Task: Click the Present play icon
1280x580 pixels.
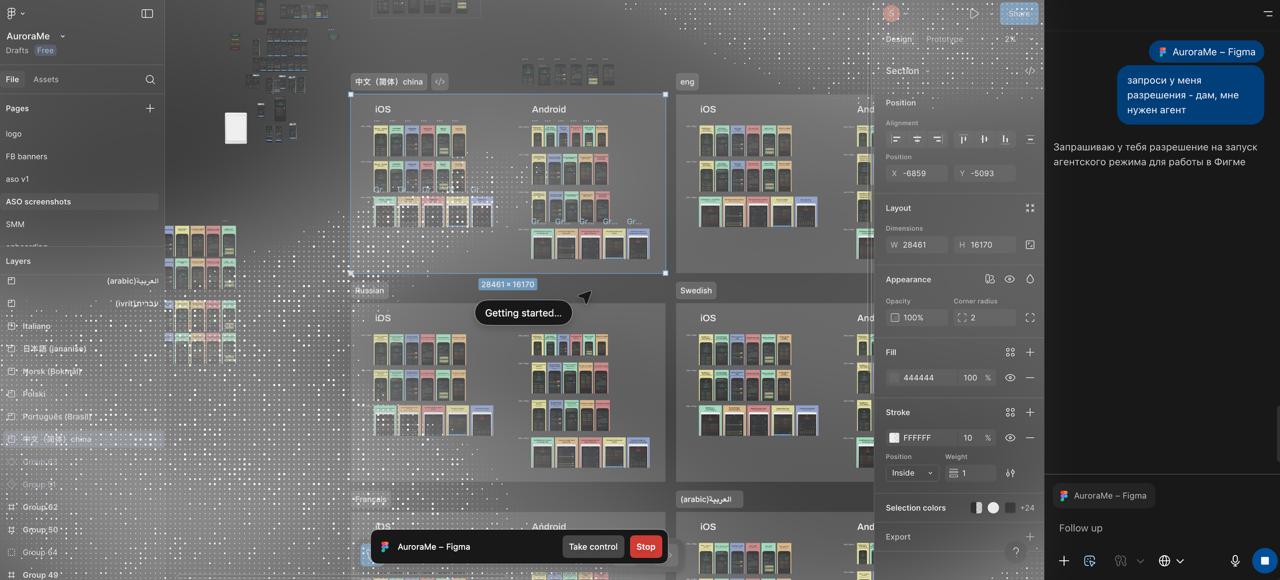Action: click(974, 13)
